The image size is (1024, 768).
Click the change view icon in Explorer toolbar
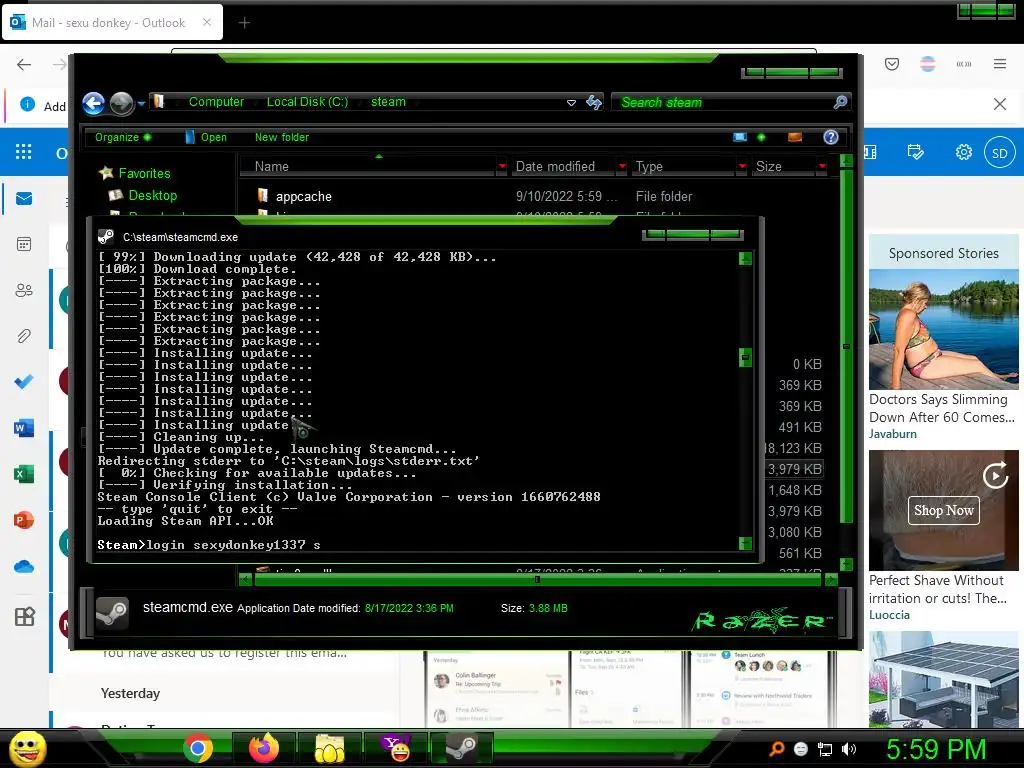pos(740,137)
